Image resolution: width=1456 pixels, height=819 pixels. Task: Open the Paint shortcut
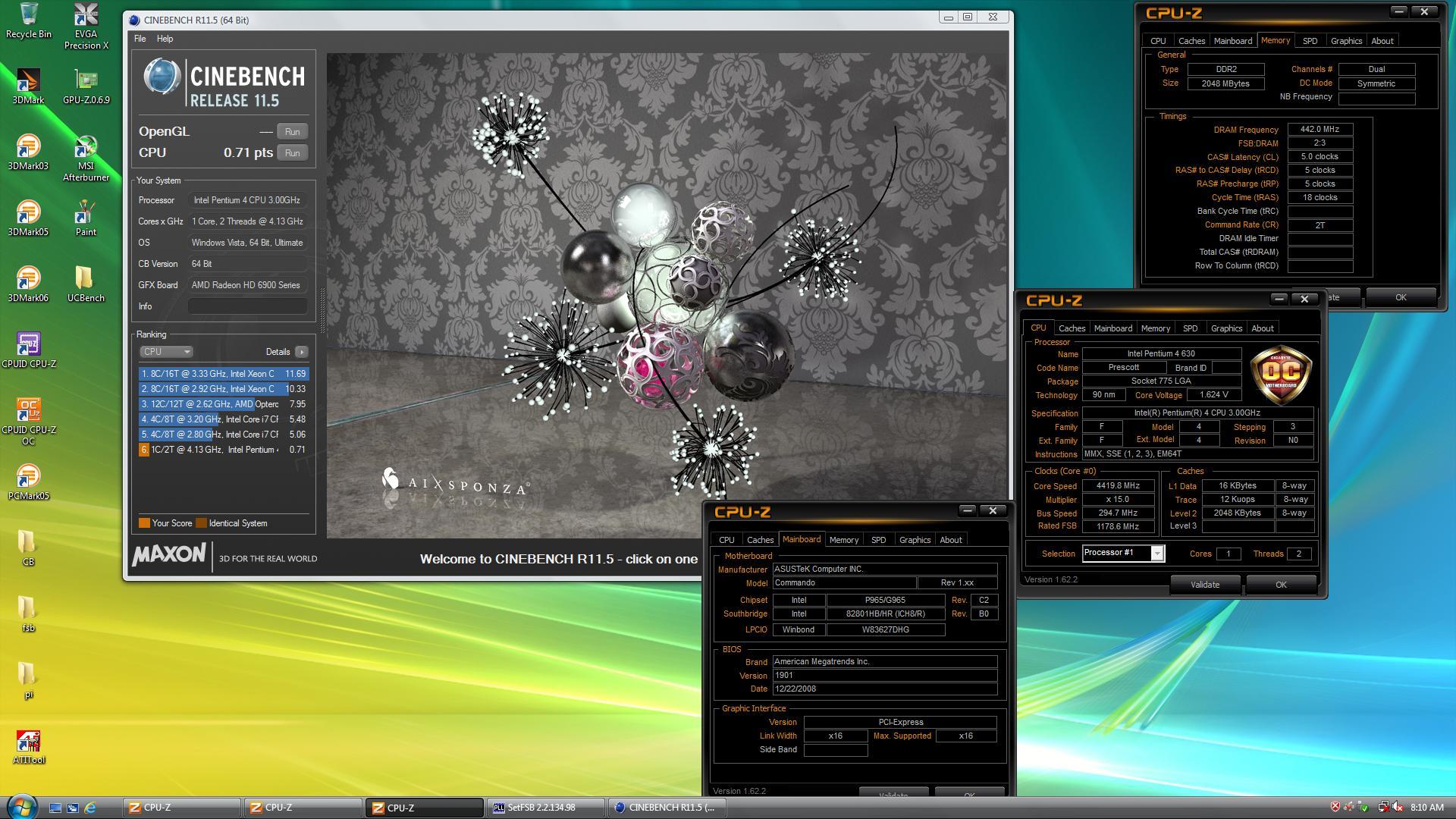click(86, 218)
